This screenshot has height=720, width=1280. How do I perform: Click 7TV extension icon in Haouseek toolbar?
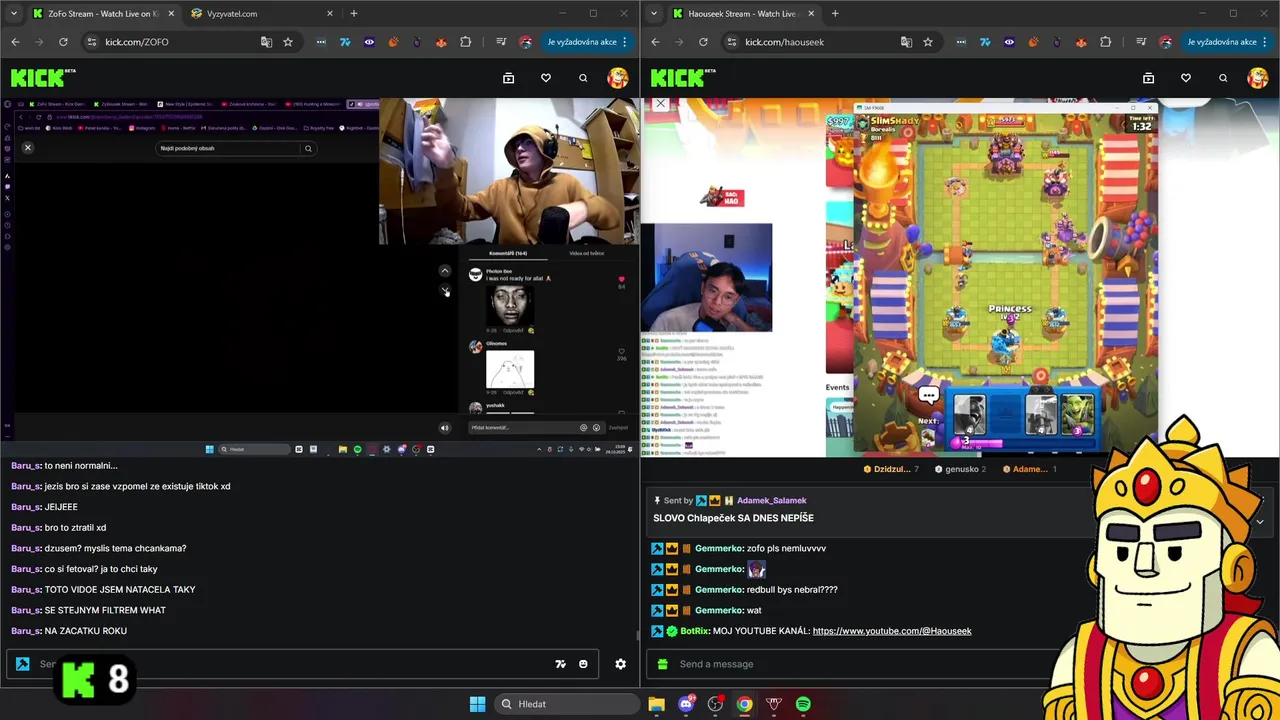pyautogui.click(x=985, y=42)
